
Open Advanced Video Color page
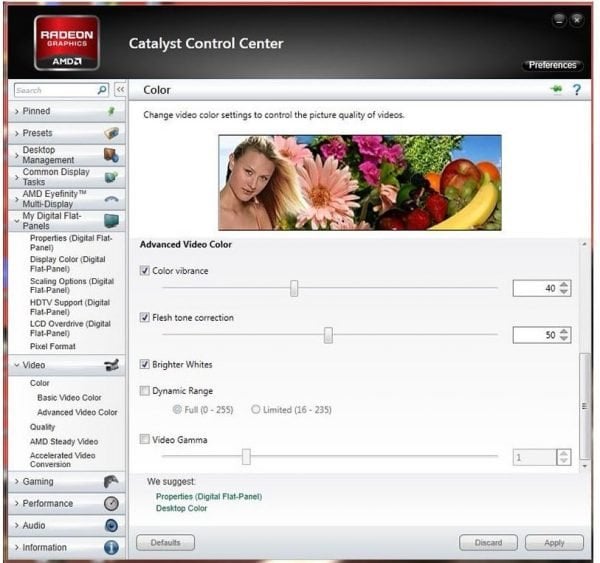77,412
